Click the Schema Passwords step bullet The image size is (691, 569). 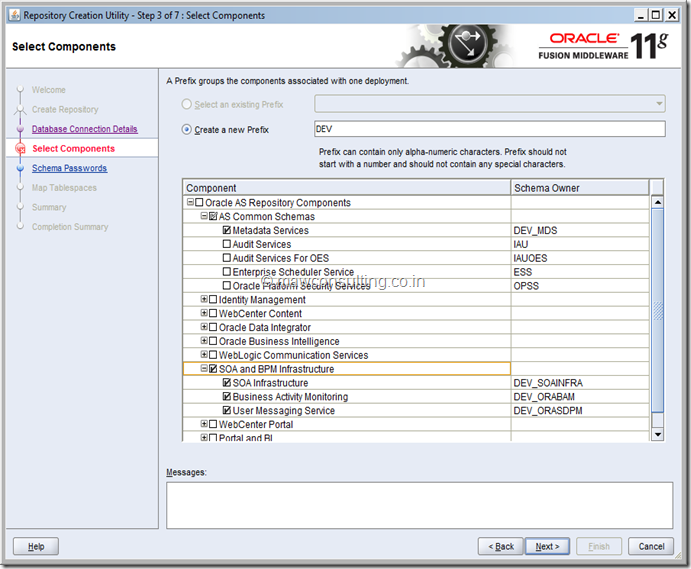[20, 168]
